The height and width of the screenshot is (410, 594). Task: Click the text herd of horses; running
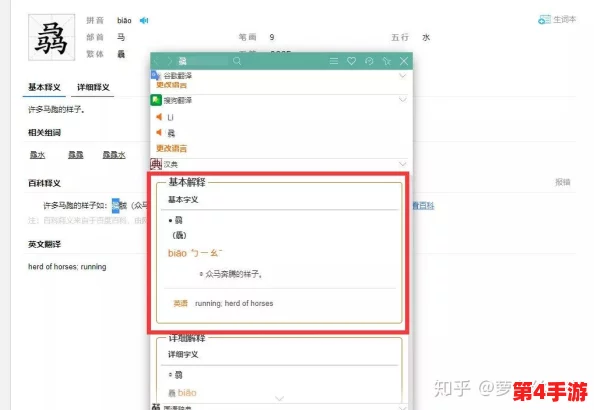pos(67,267)
